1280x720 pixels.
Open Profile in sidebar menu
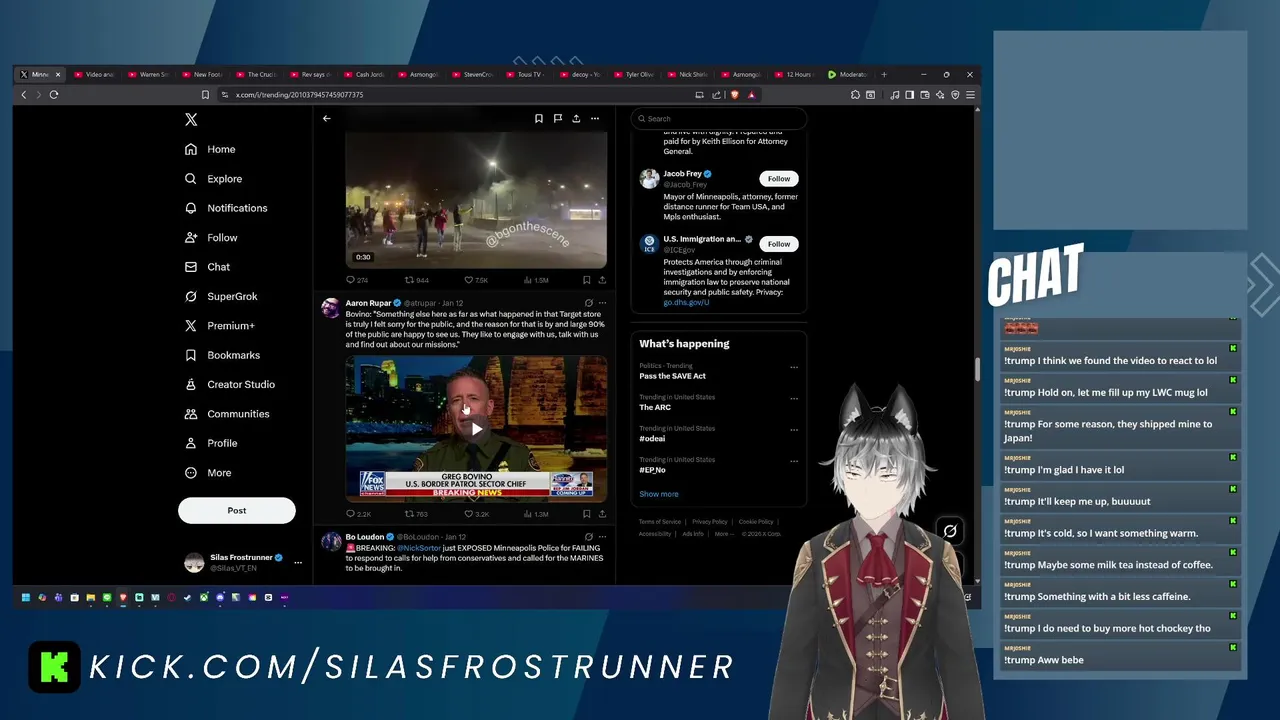click(x=211, y=443)
